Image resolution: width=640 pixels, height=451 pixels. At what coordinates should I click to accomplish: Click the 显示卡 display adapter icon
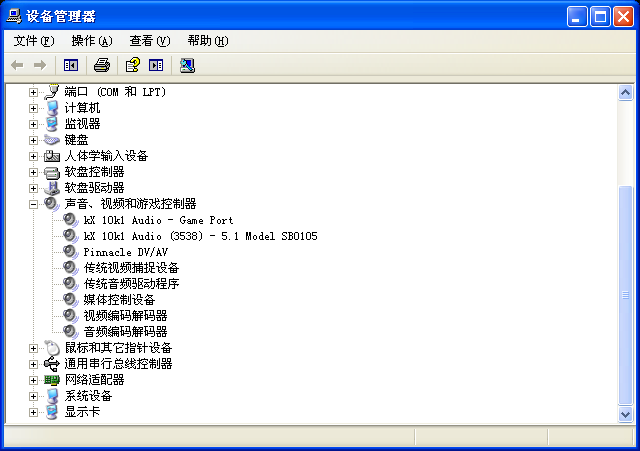tap(52, 412)
